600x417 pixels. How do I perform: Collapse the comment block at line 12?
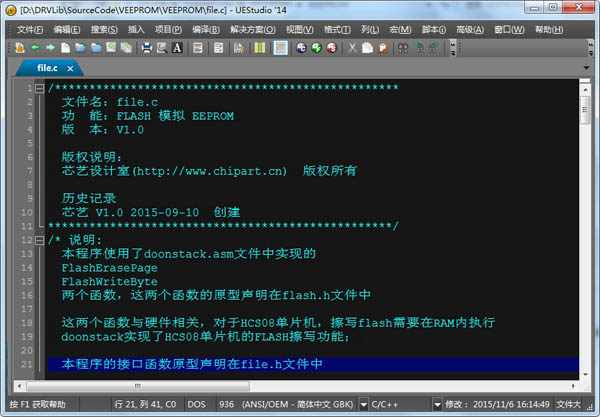click(x=39, y=240)
